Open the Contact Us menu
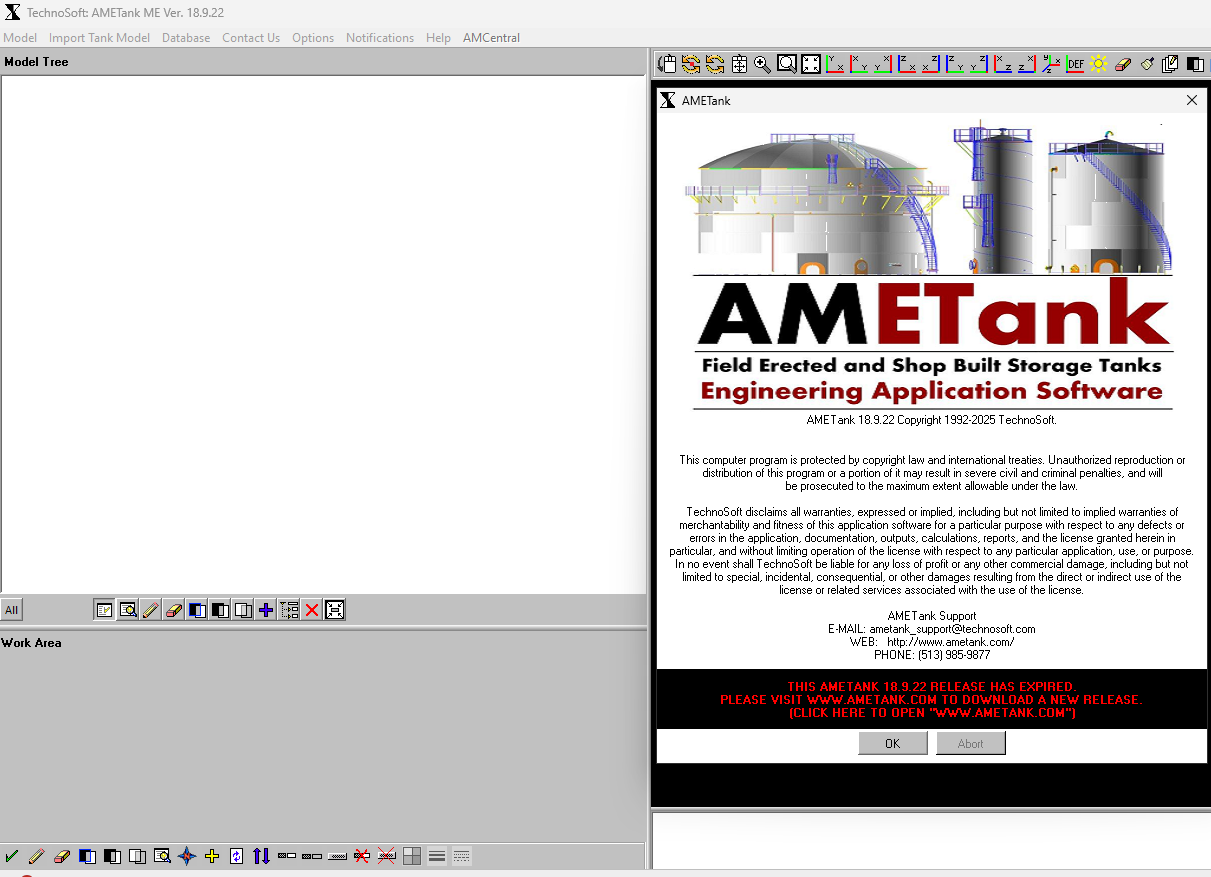The image size is (1211, 877). point(251,38)
